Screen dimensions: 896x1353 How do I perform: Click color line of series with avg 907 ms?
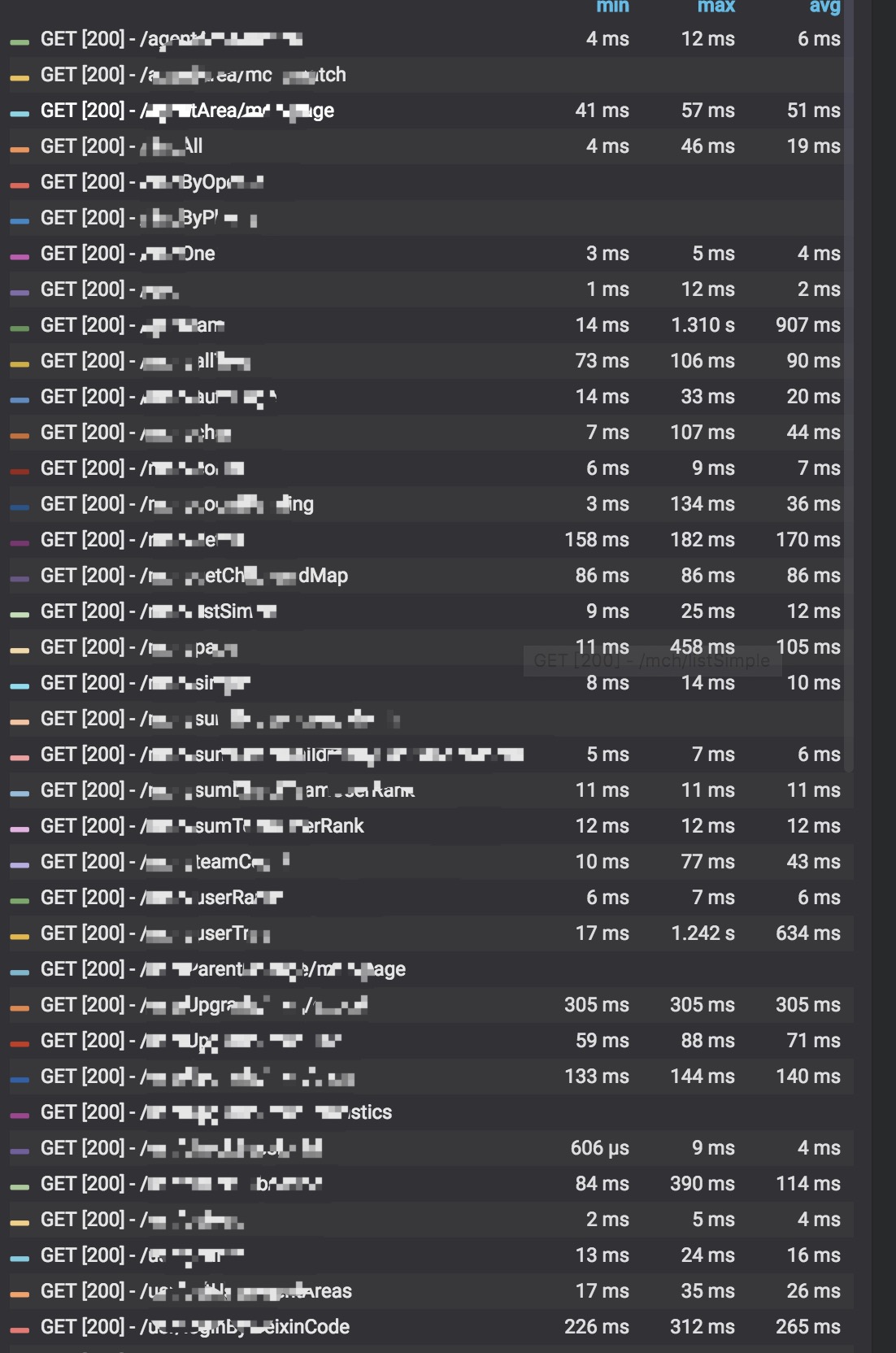pos(20,328)
